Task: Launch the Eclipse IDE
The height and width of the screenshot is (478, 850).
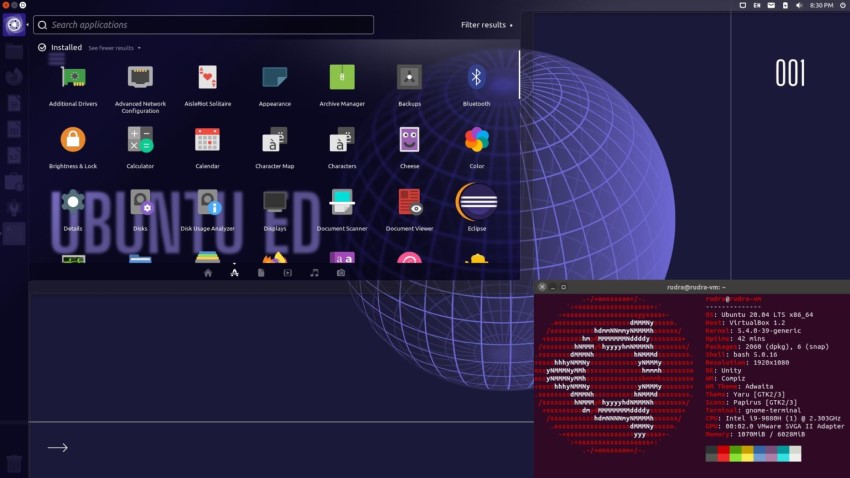Action: click(x=476, y=202)
